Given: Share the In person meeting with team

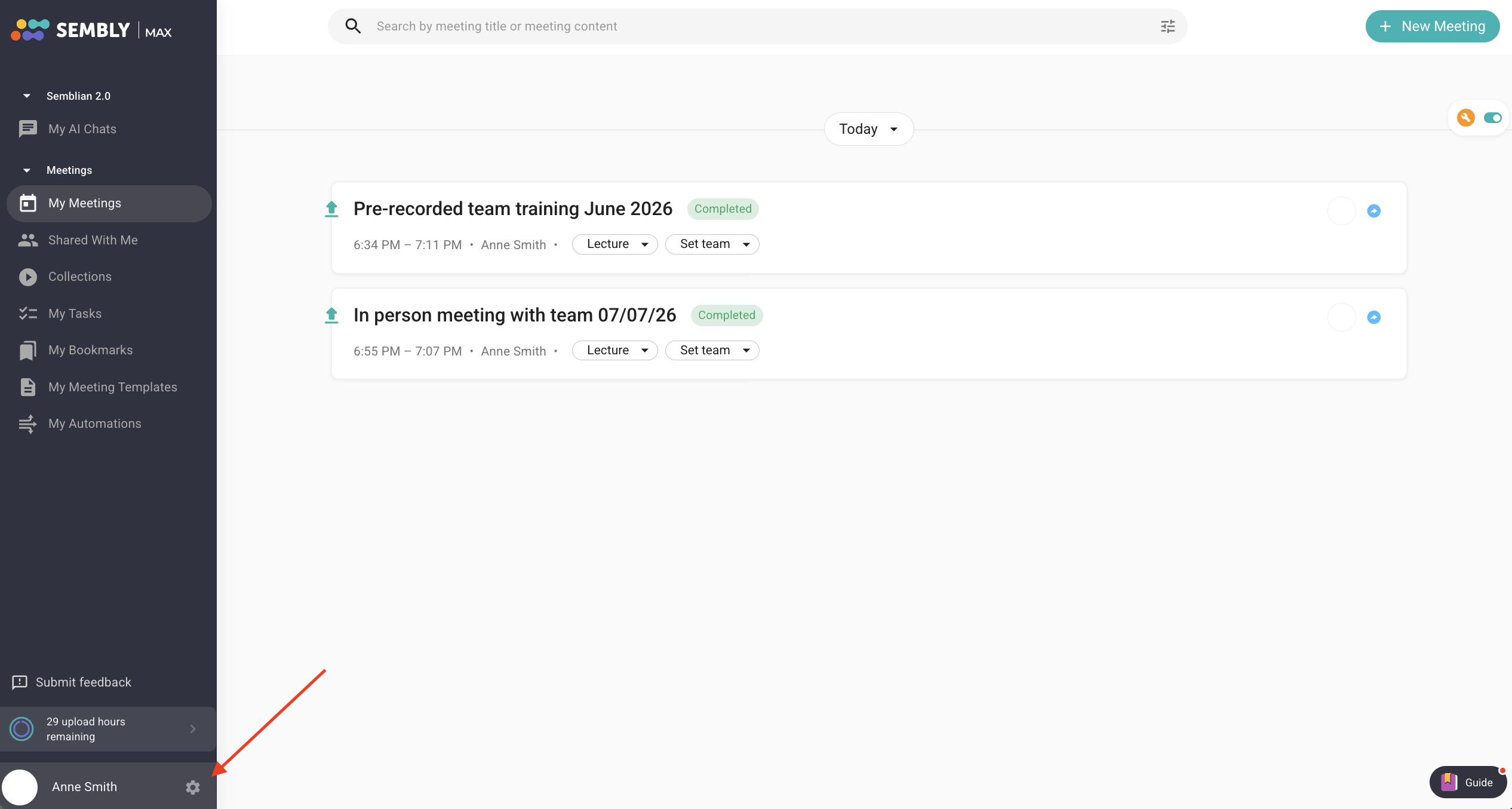Looking at the screenshot, I should click(1373, 317).
